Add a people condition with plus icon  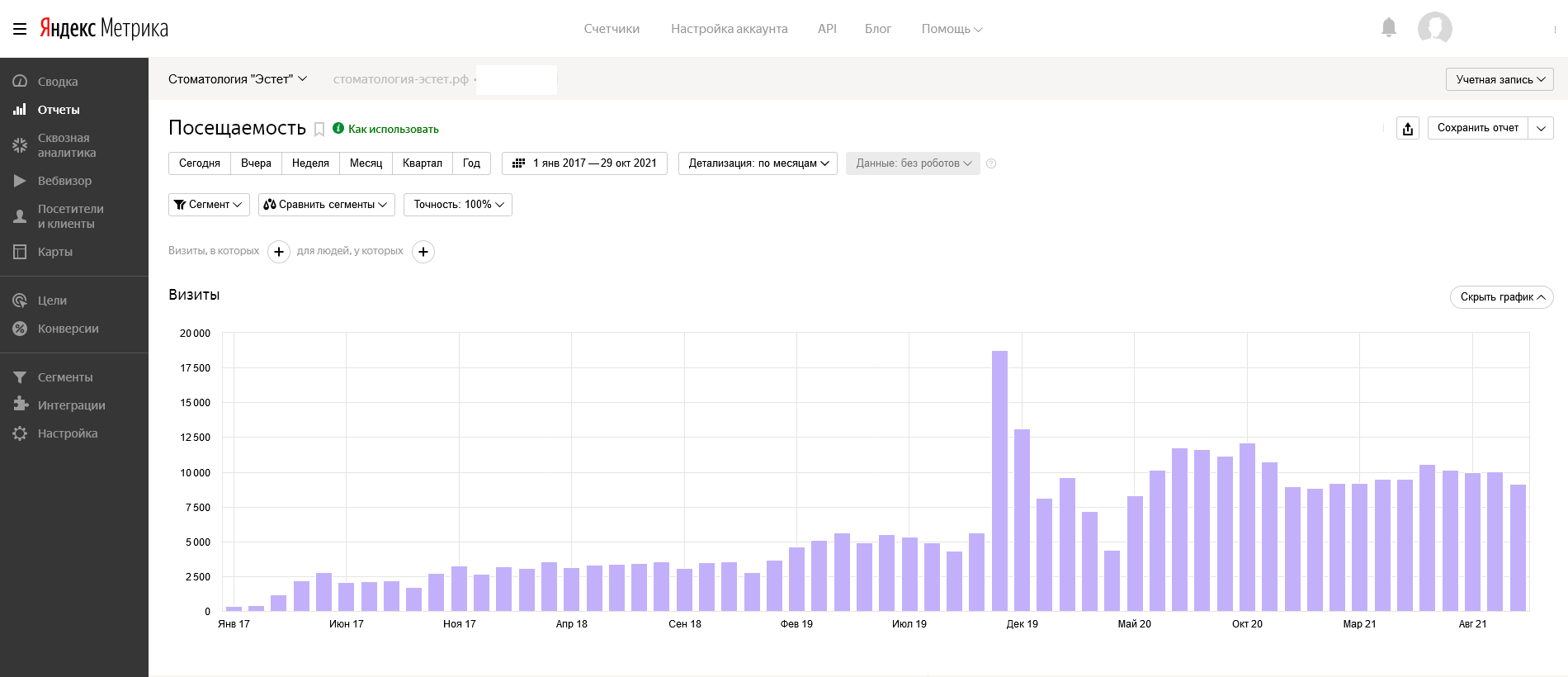423,252
